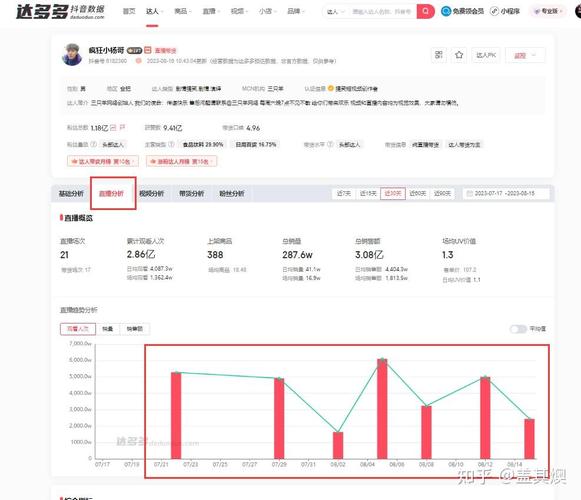Switch to the 视频分析 tab
The height and width of the screenshot is (500, 581).
tap(152, 193)
